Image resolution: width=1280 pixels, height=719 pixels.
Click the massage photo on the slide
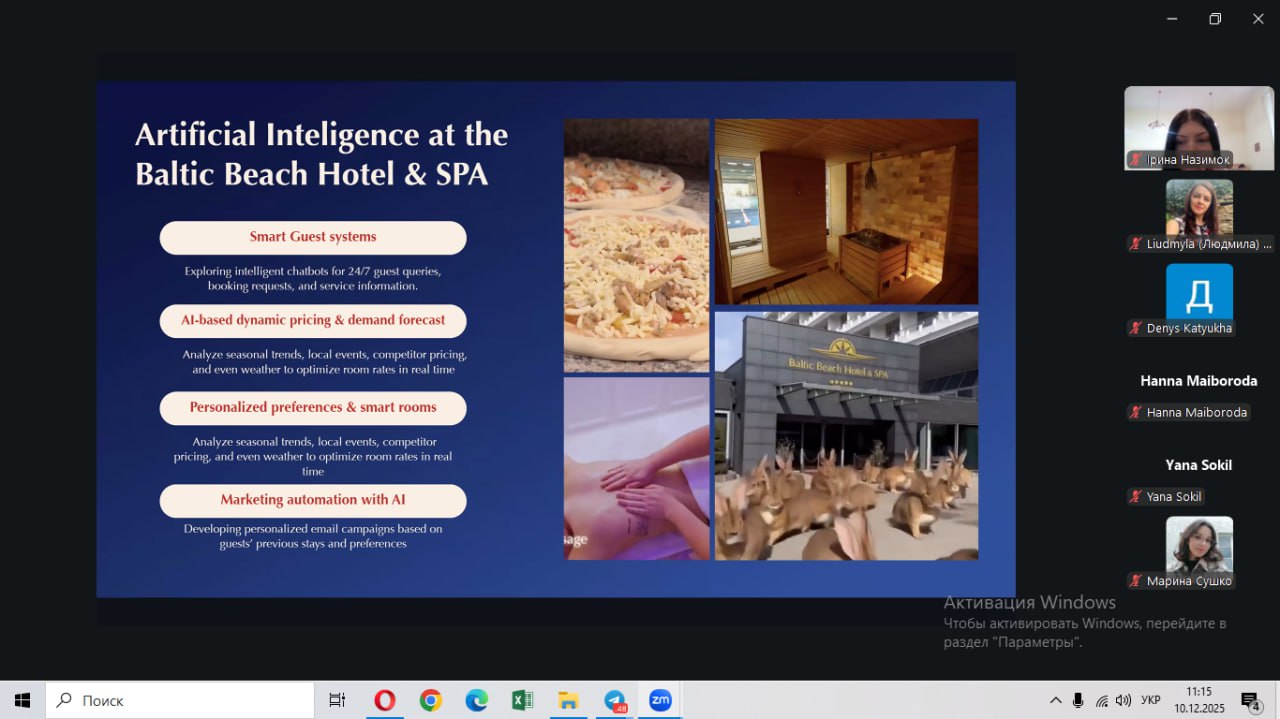(636, 468)
